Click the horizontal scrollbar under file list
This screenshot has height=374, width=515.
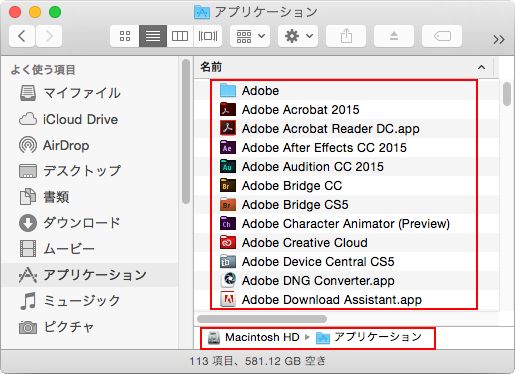click(x=262, y=319)
